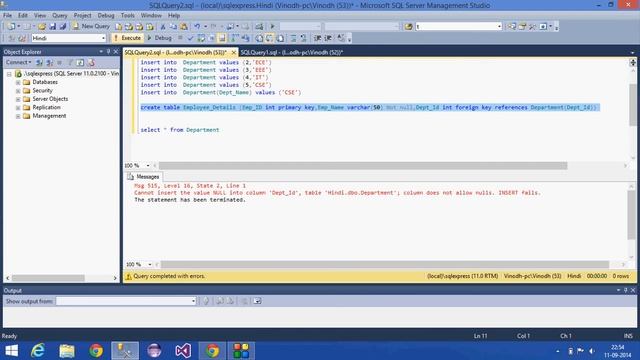Click the Display Estimated Execution Plan icon

point(201,38)
